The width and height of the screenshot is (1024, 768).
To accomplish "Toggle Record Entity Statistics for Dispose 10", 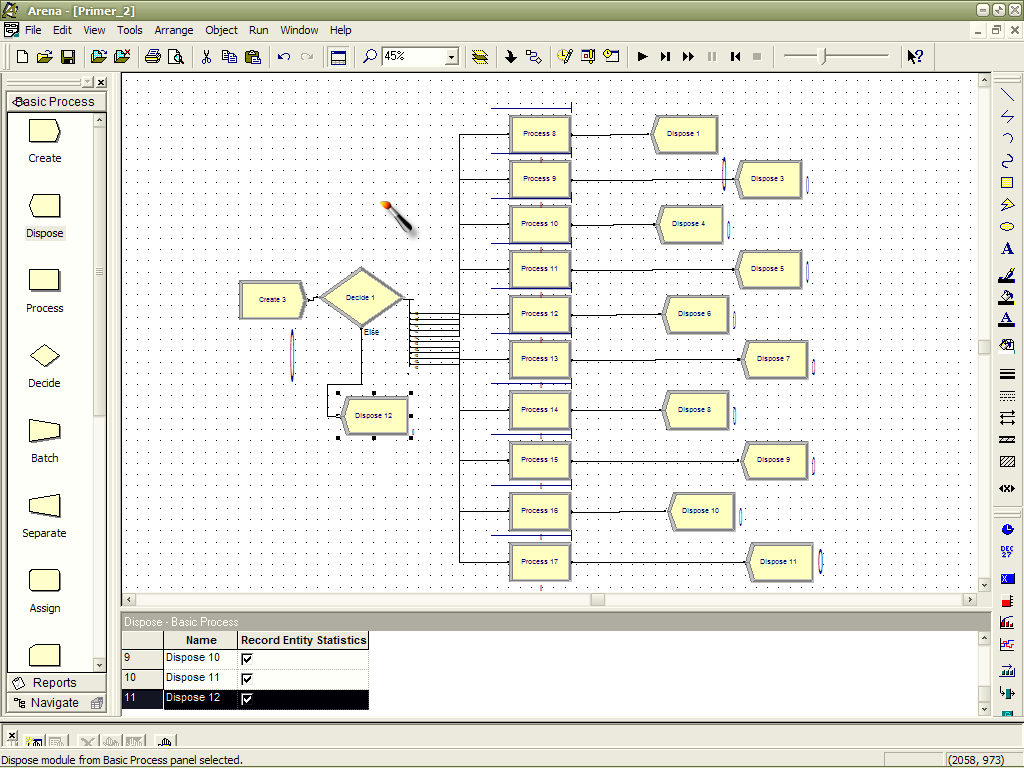I will coord(247,659).
